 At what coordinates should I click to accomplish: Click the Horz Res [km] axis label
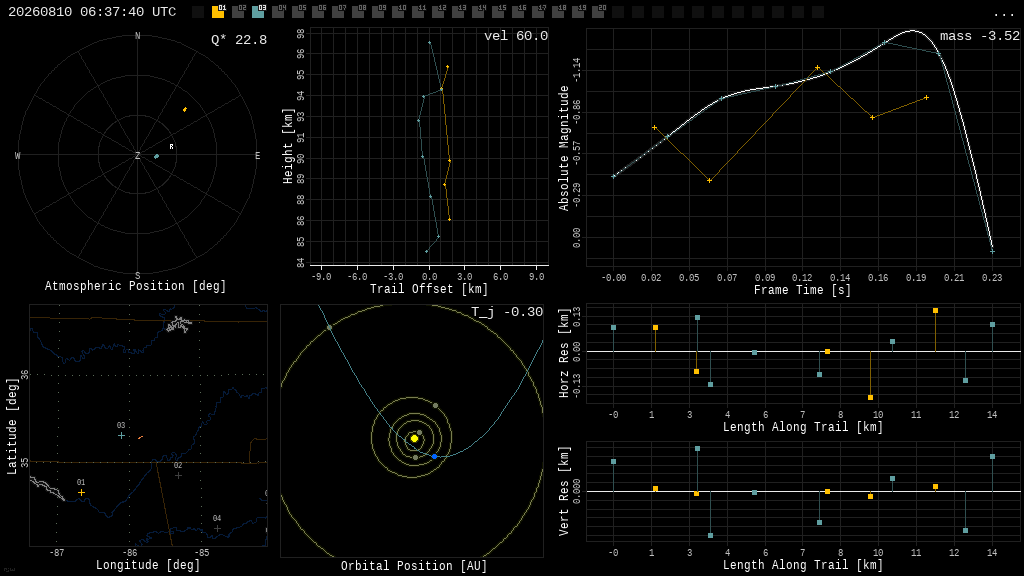[564, 353]
